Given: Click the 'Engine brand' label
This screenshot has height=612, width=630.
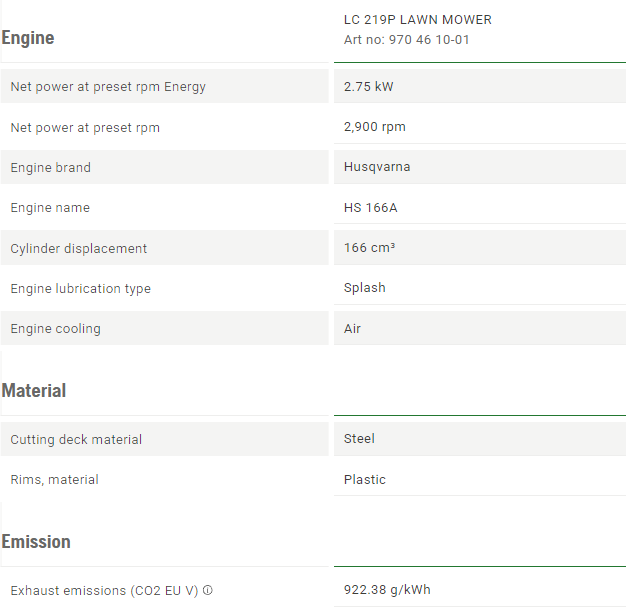Looking at the screenshot, I should click(x=51, y=168).
